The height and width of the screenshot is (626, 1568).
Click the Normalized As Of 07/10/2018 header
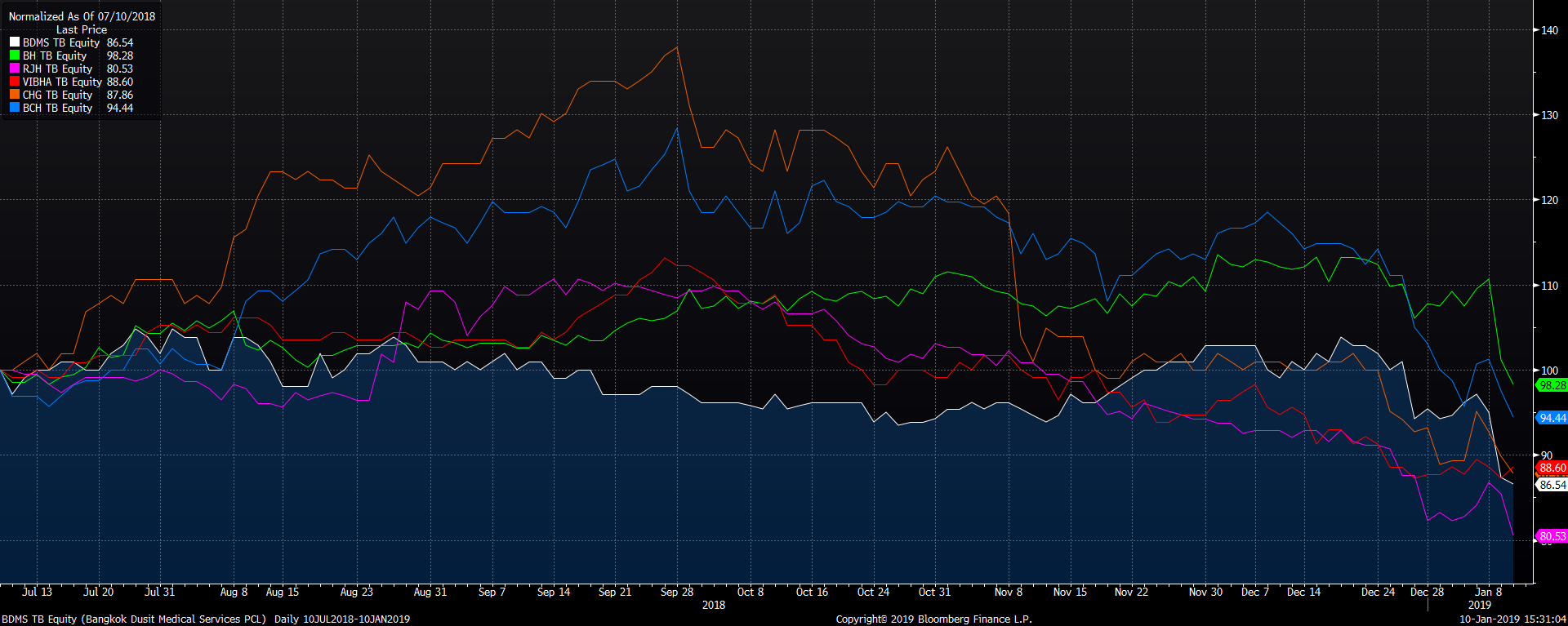[82, 16]
